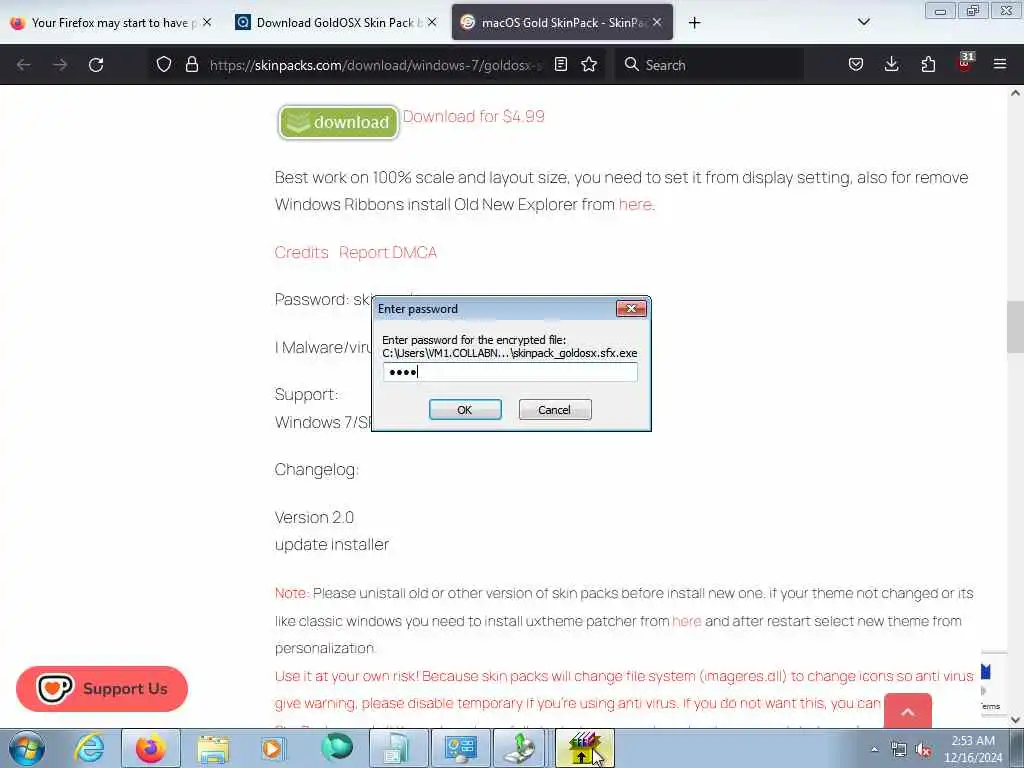The height and width of the screenshot is (768, 1024).
Task: Open the red extension badge showing 31
Action: point(965,63)
